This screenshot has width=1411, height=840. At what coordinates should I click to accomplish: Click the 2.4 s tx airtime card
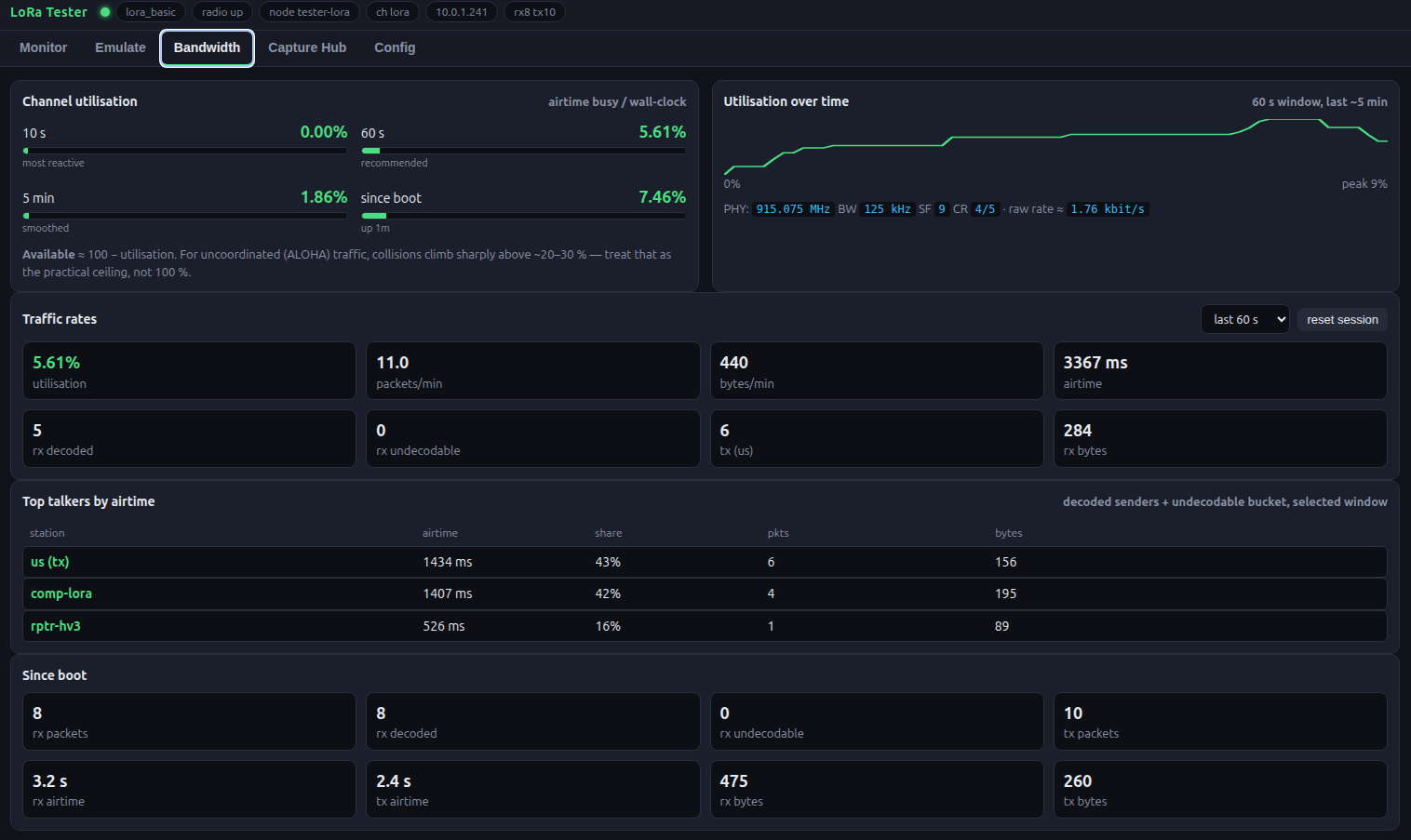pyautogui.click(x=532, y=790)
